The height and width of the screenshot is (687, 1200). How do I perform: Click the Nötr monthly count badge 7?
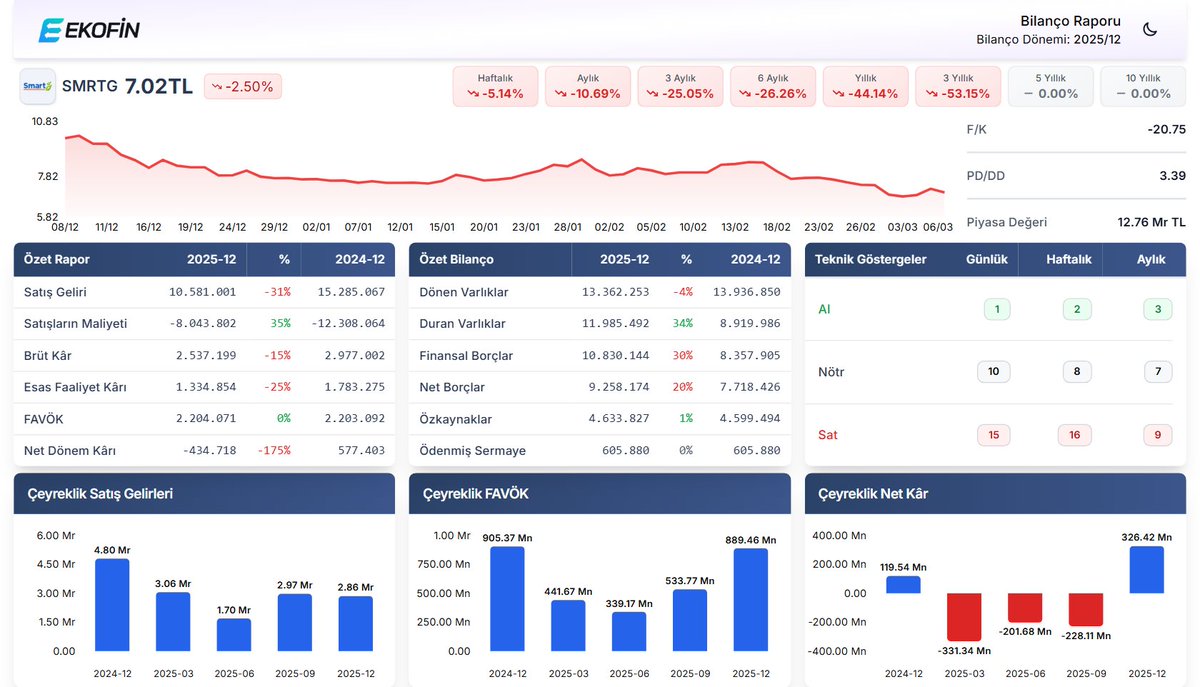[1158, 372]
